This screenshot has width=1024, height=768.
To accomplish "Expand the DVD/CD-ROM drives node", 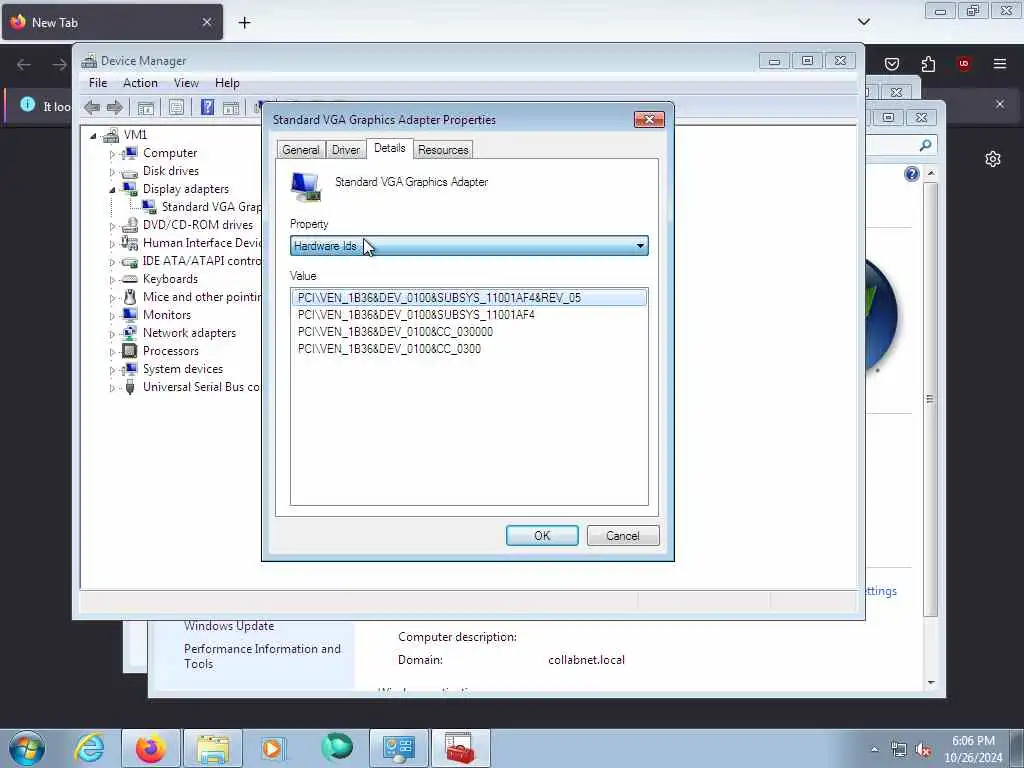I will pos(112,225).
